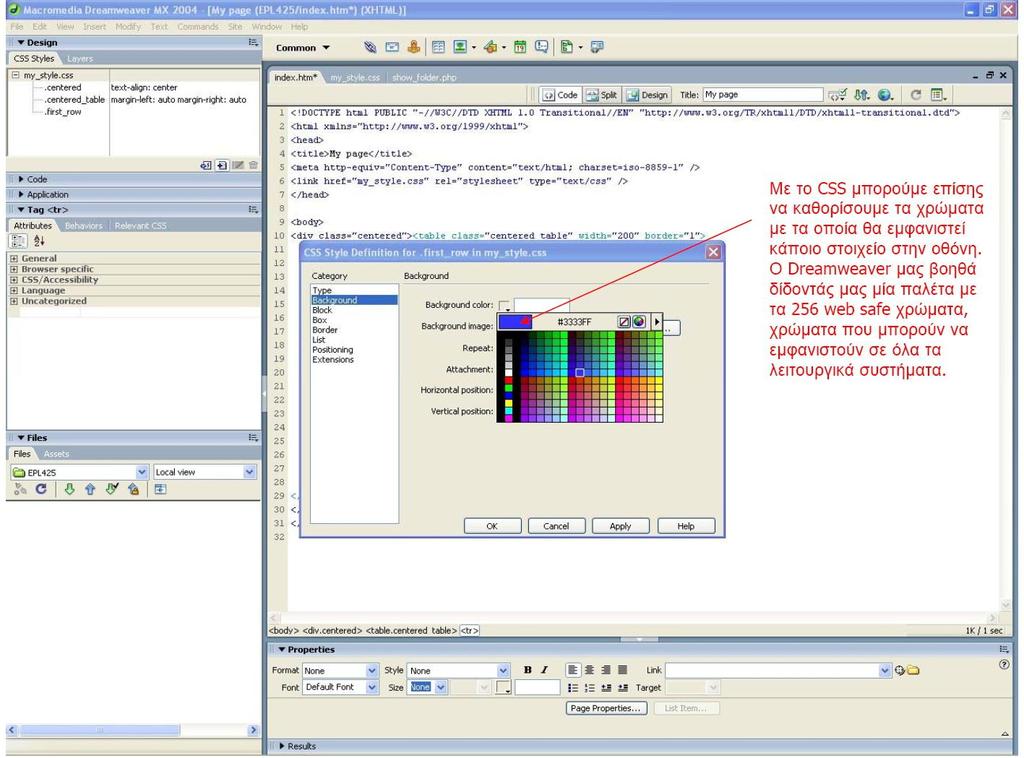1024x758 pixels.
Task: Insert a hyperlink from the Common bar
Action: pos(370,47)
